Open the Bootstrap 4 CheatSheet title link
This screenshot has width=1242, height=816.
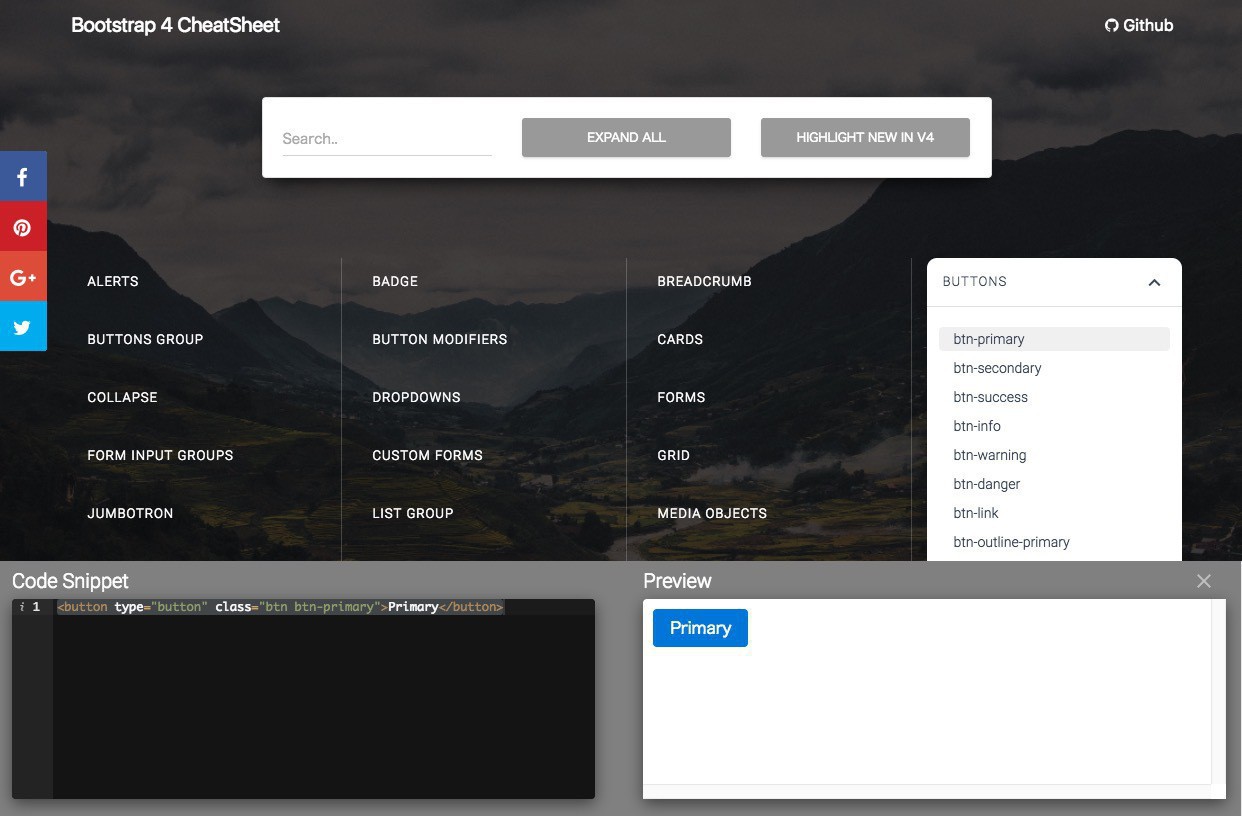(x=175, y=25)
